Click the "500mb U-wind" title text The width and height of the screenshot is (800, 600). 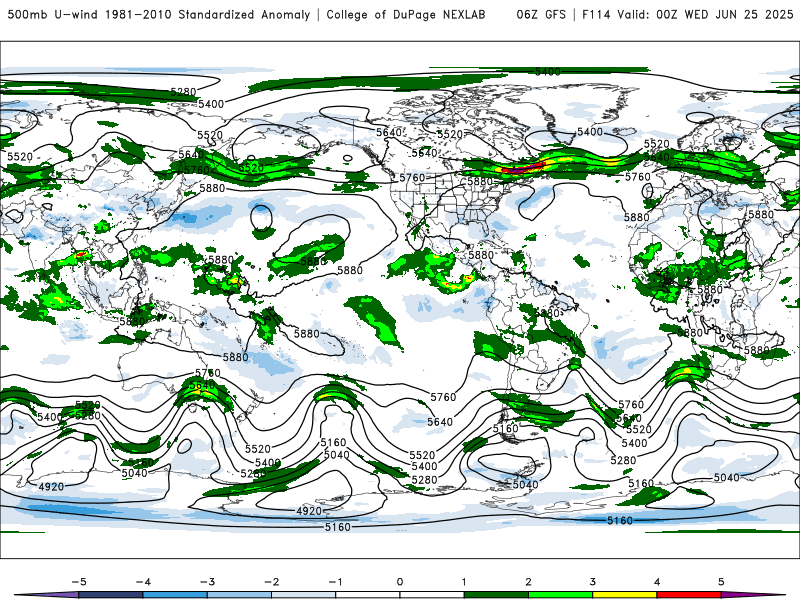tap(53, 15)
